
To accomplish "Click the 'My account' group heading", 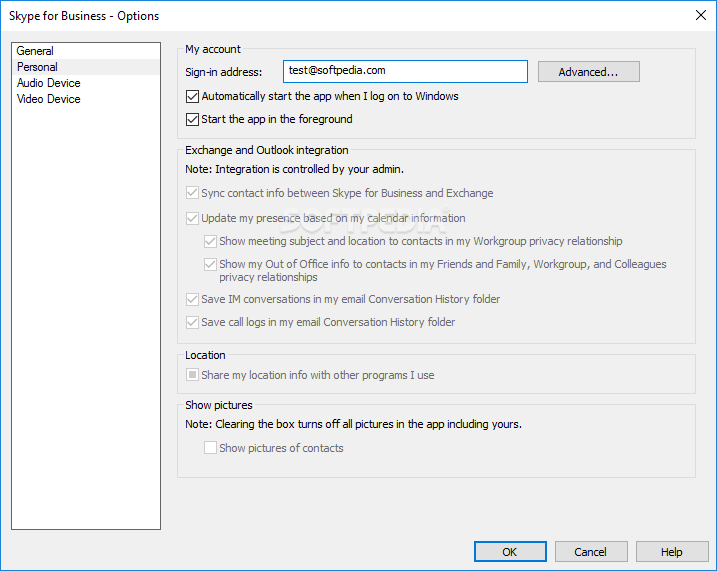I will [x=213, y=49].
